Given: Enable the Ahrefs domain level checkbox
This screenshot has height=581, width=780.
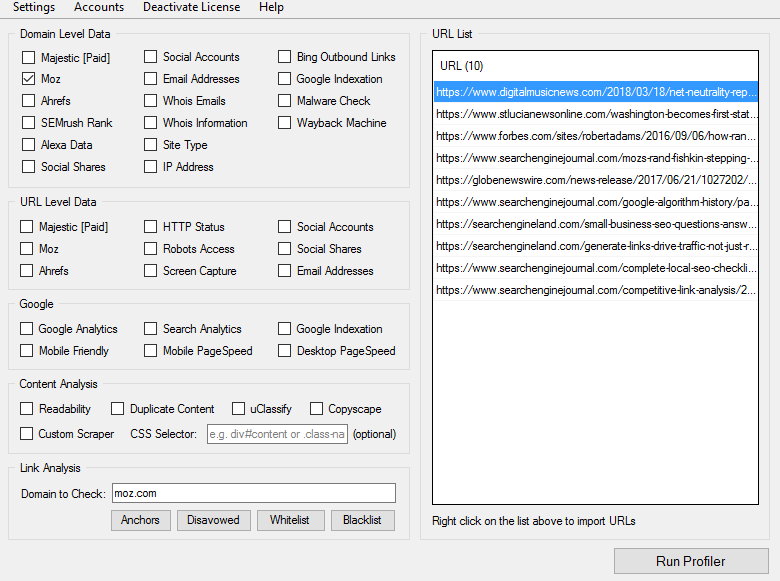Looking at the screenshot, I should [29, 101].
